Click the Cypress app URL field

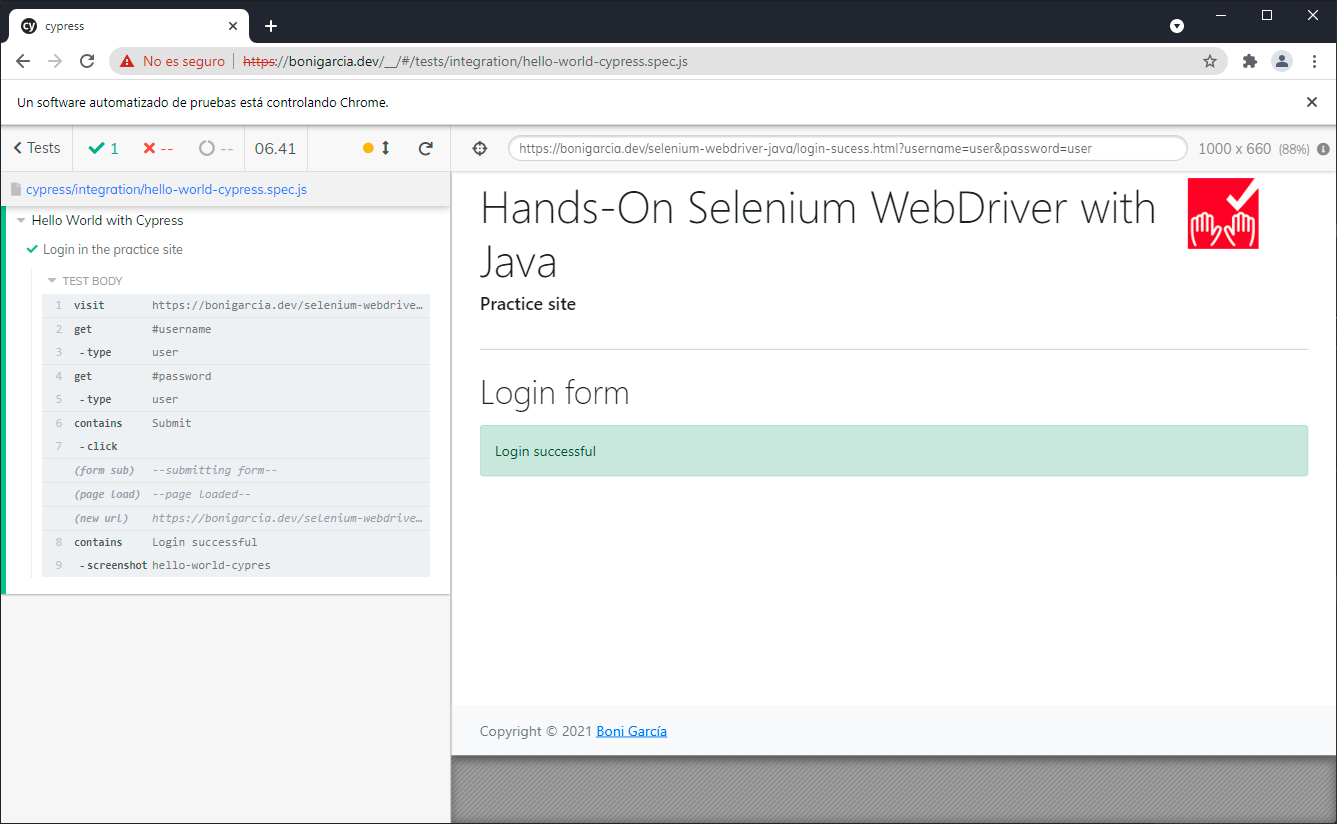pyautogui.click(x=846, y=149)
